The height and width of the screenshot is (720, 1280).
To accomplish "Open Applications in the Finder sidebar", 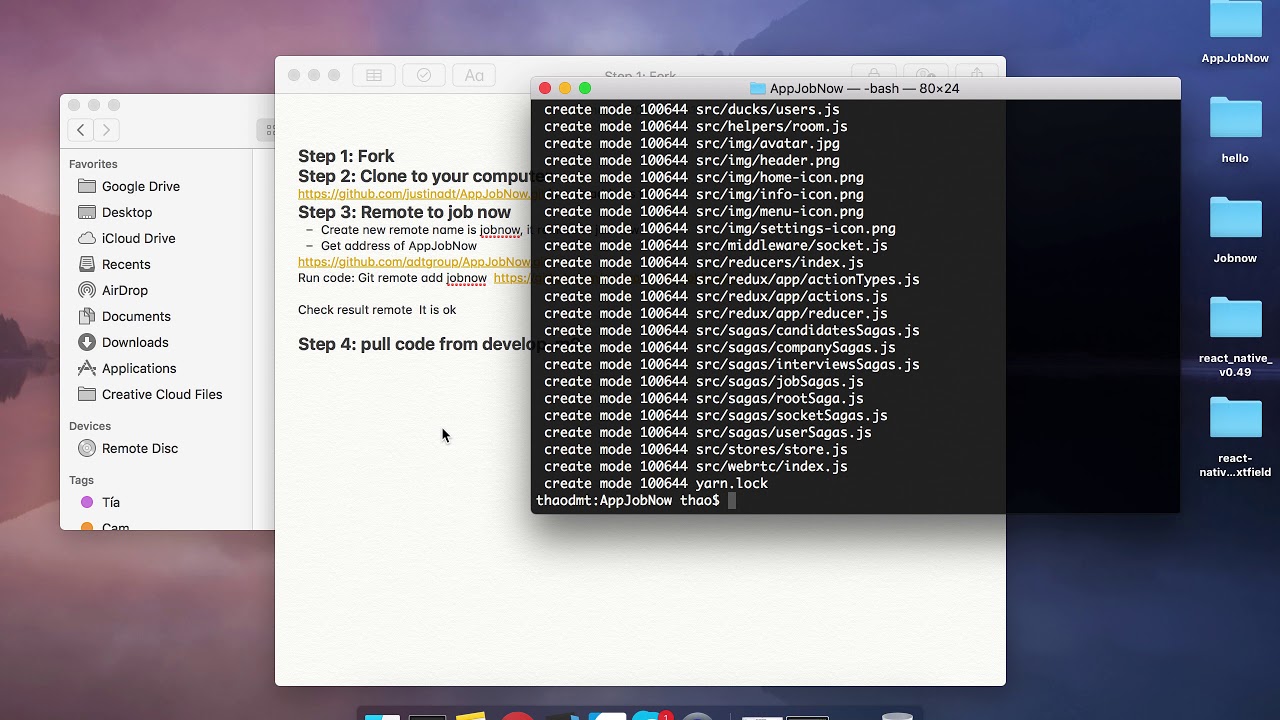I will pyautogui.click(x=139, y=368).
